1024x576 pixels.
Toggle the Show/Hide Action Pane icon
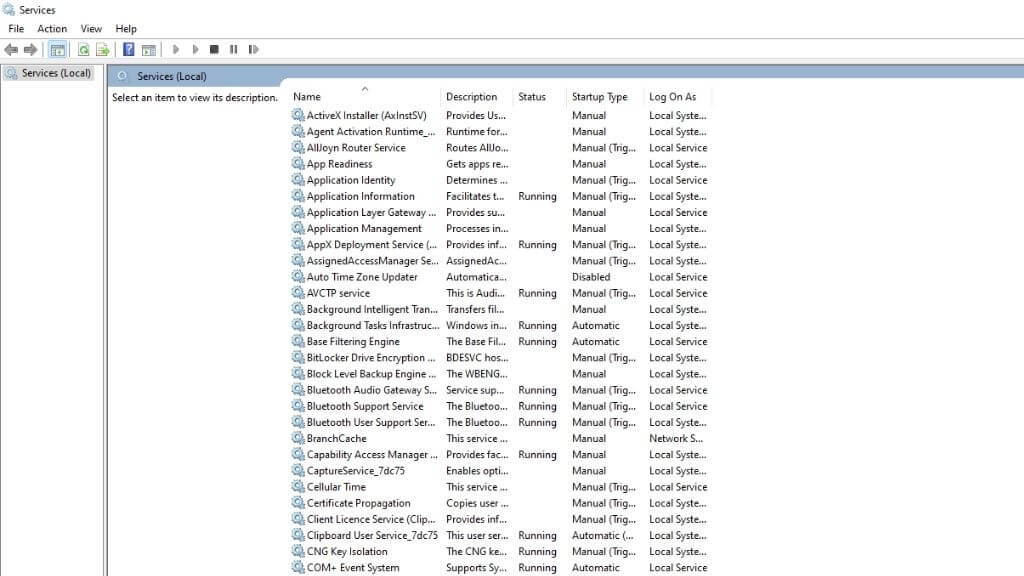(148, 49)
